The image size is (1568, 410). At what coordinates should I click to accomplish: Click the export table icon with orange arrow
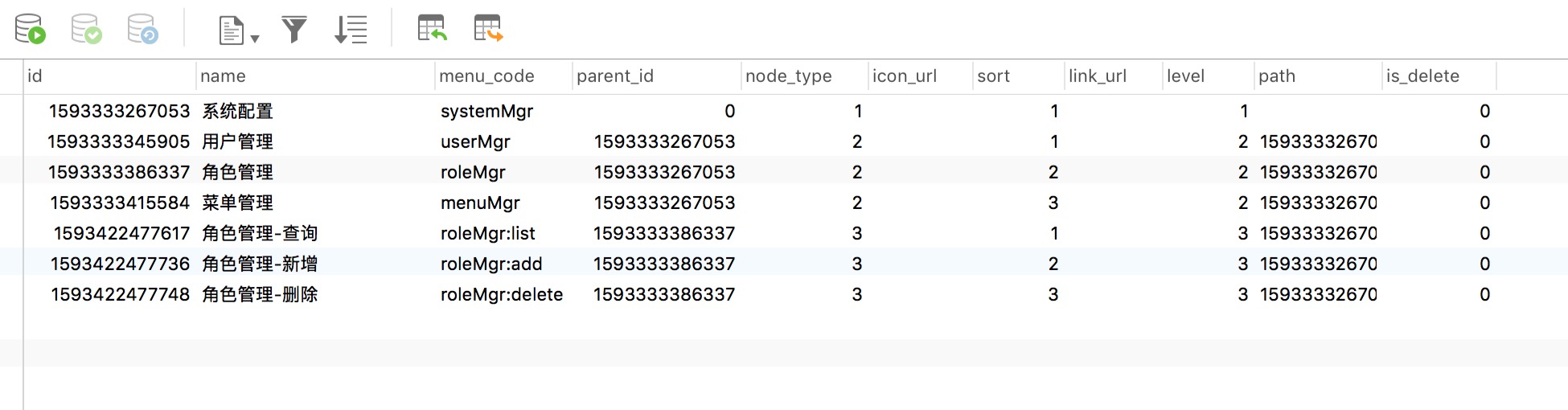[488, 28]
